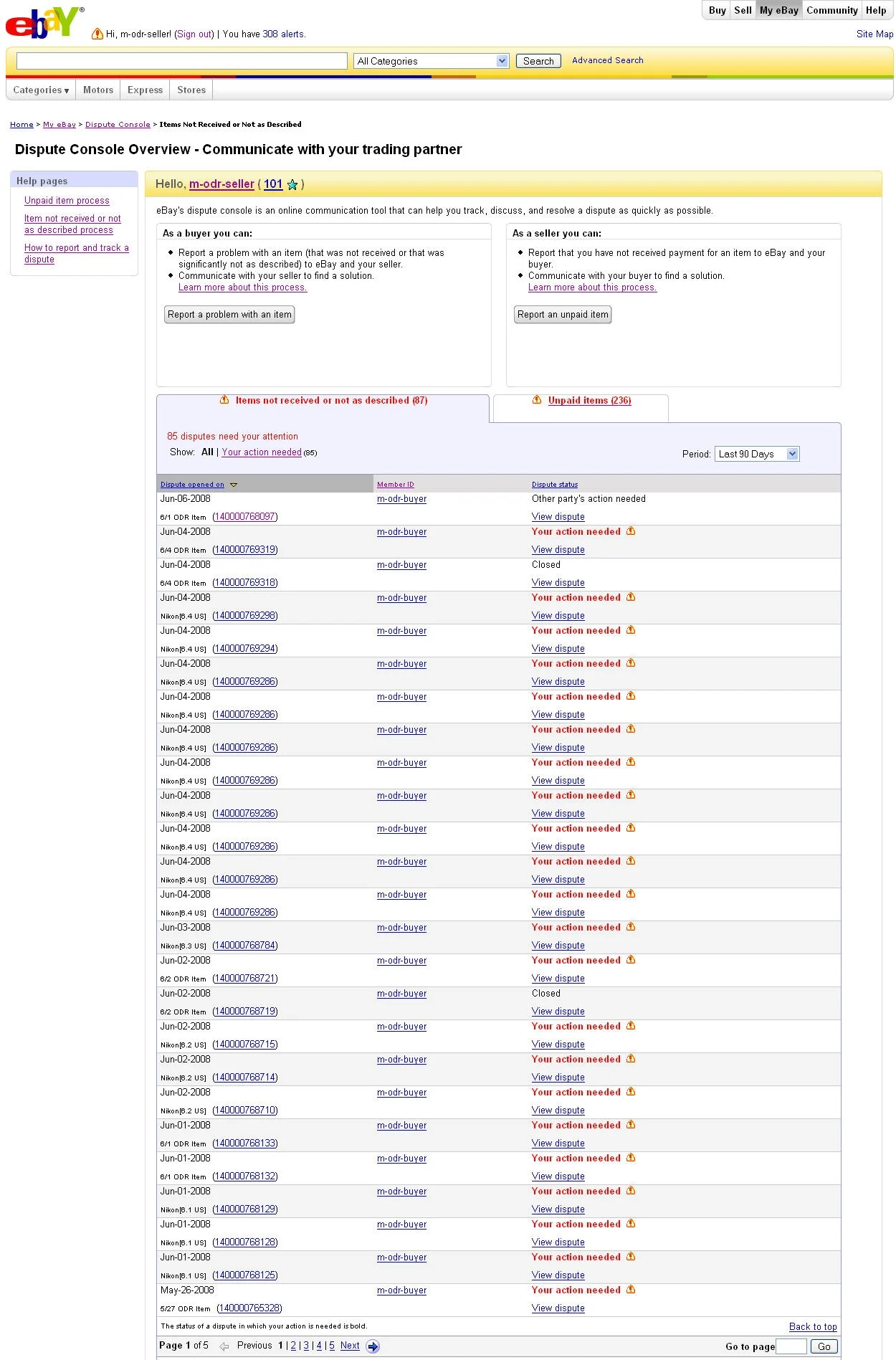Click the Previous page arrow icon
This screenshot has height=1360, width=896.
tap(224, 1346)
